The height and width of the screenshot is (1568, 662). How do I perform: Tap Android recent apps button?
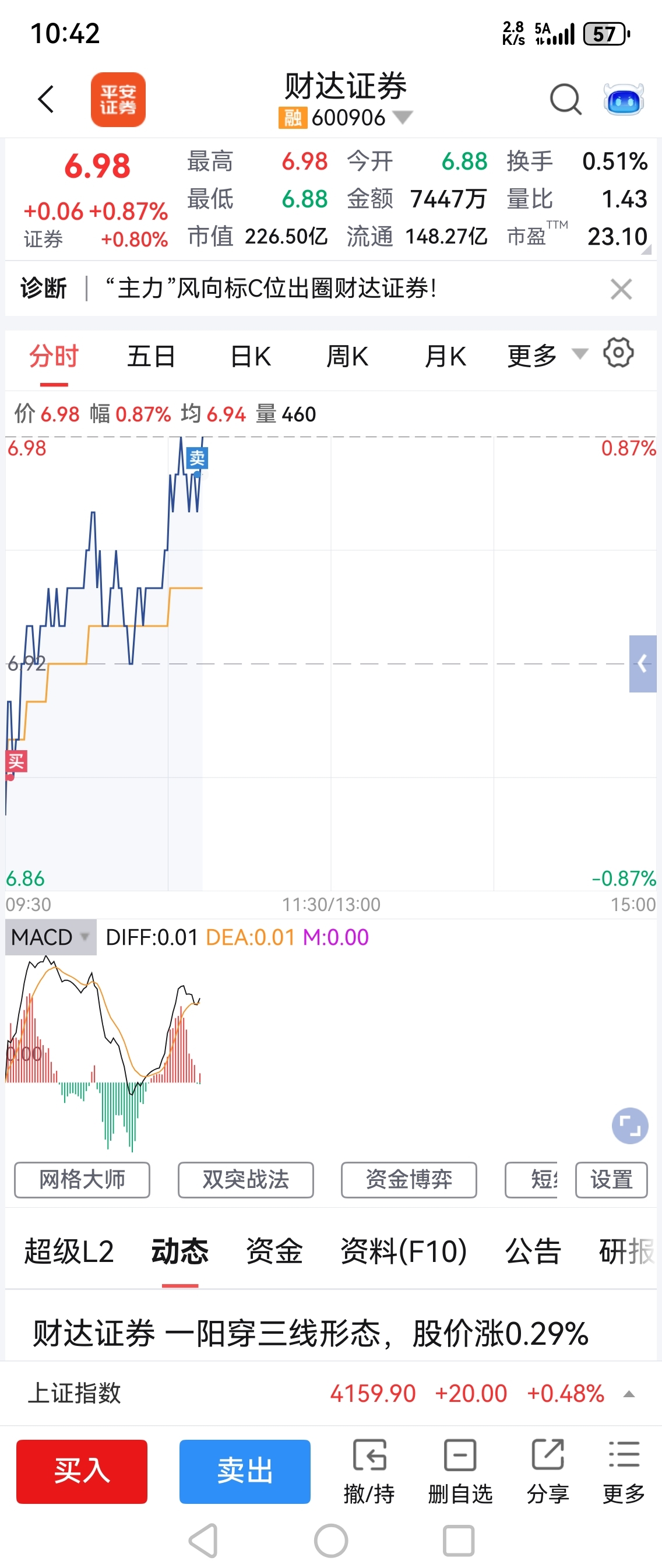(459, 1541)
